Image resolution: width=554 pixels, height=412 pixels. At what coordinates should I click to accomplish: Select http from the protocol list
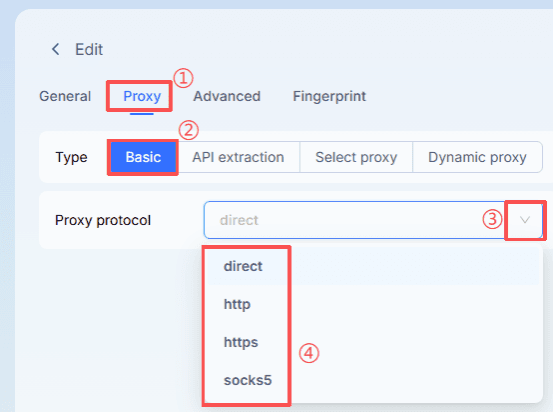coord(373,304)
